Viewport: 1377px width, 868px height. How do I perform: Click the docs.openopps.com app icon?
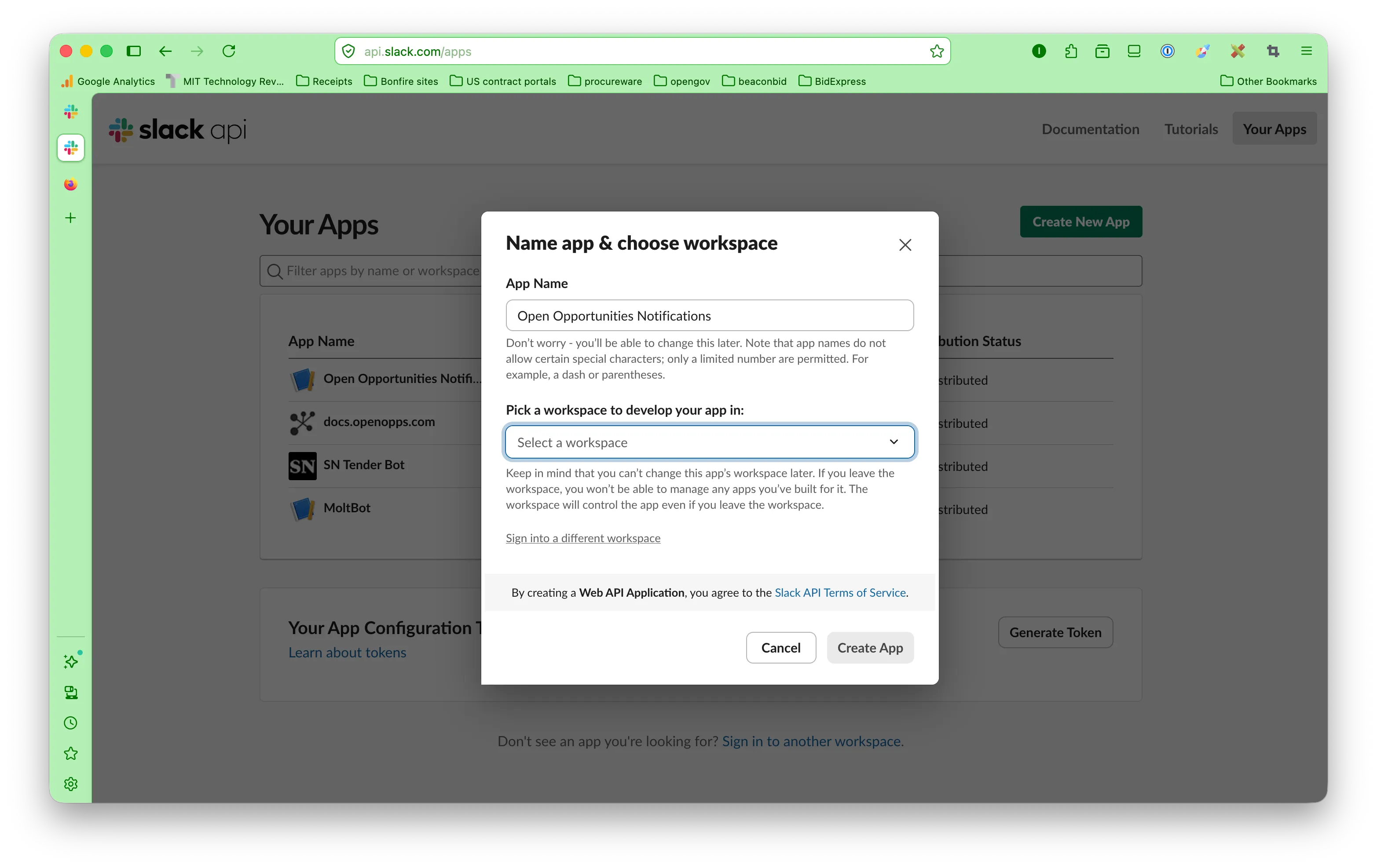(302, 423)
